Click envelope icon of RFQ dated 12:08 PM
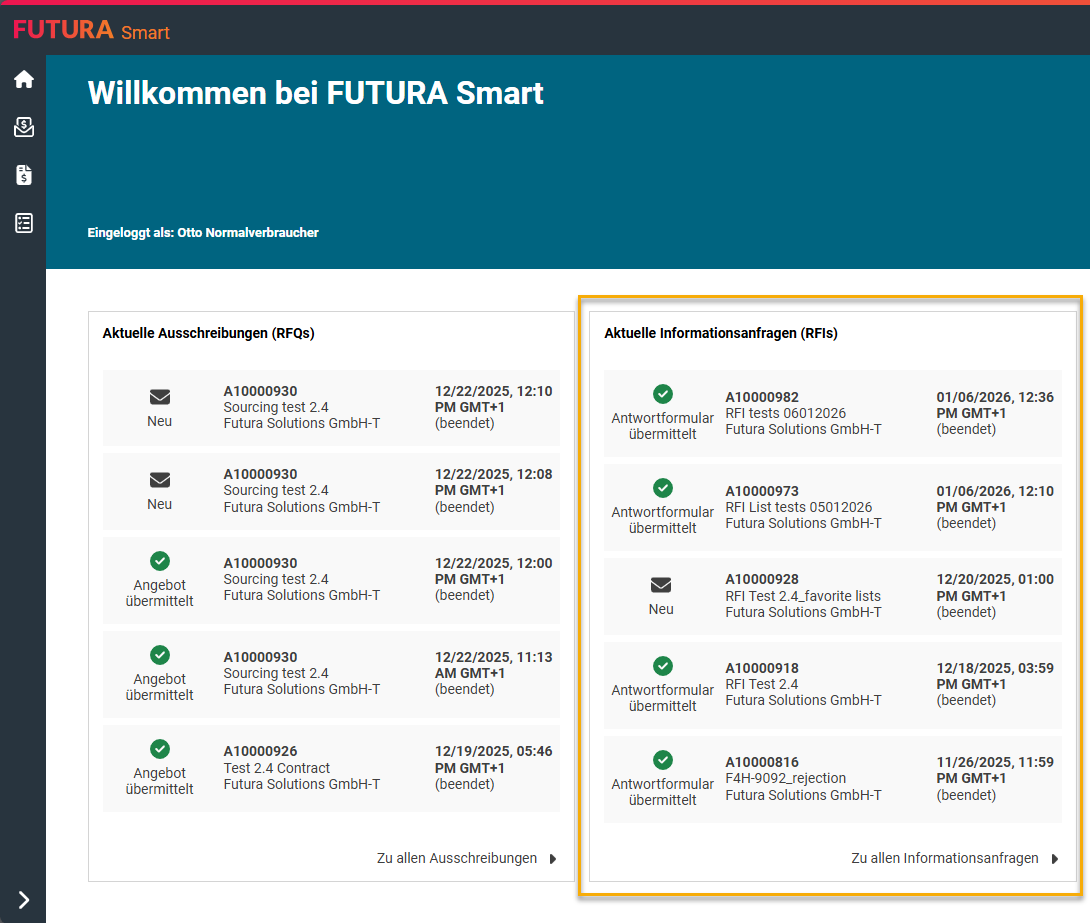The width and height of the screenshot is (1090, 923). pyautogui.click(x=159, y=481)
